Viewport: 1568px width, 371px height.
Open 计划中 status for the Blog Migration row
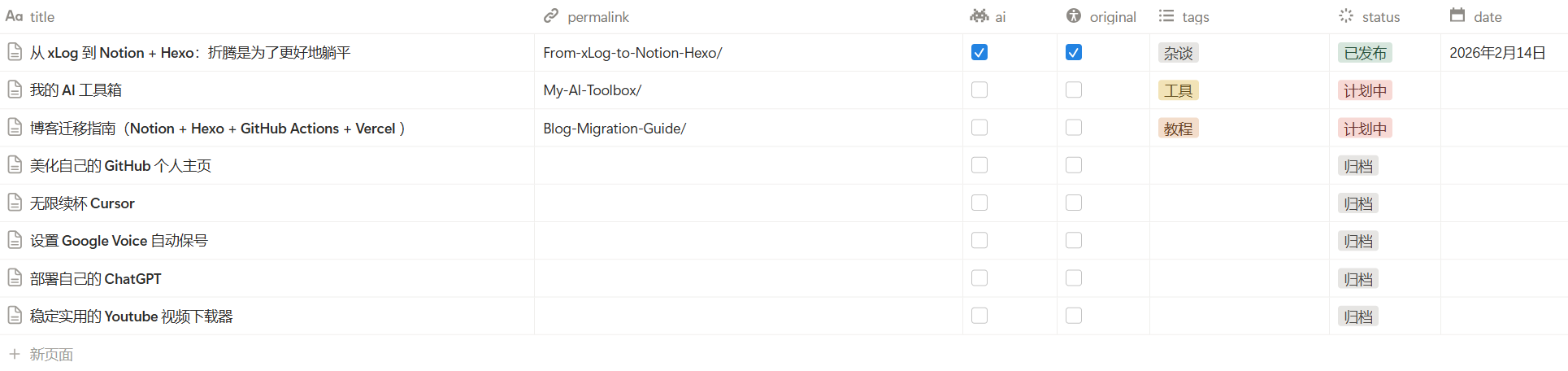pyautogui.click(x=1365, y=129)
